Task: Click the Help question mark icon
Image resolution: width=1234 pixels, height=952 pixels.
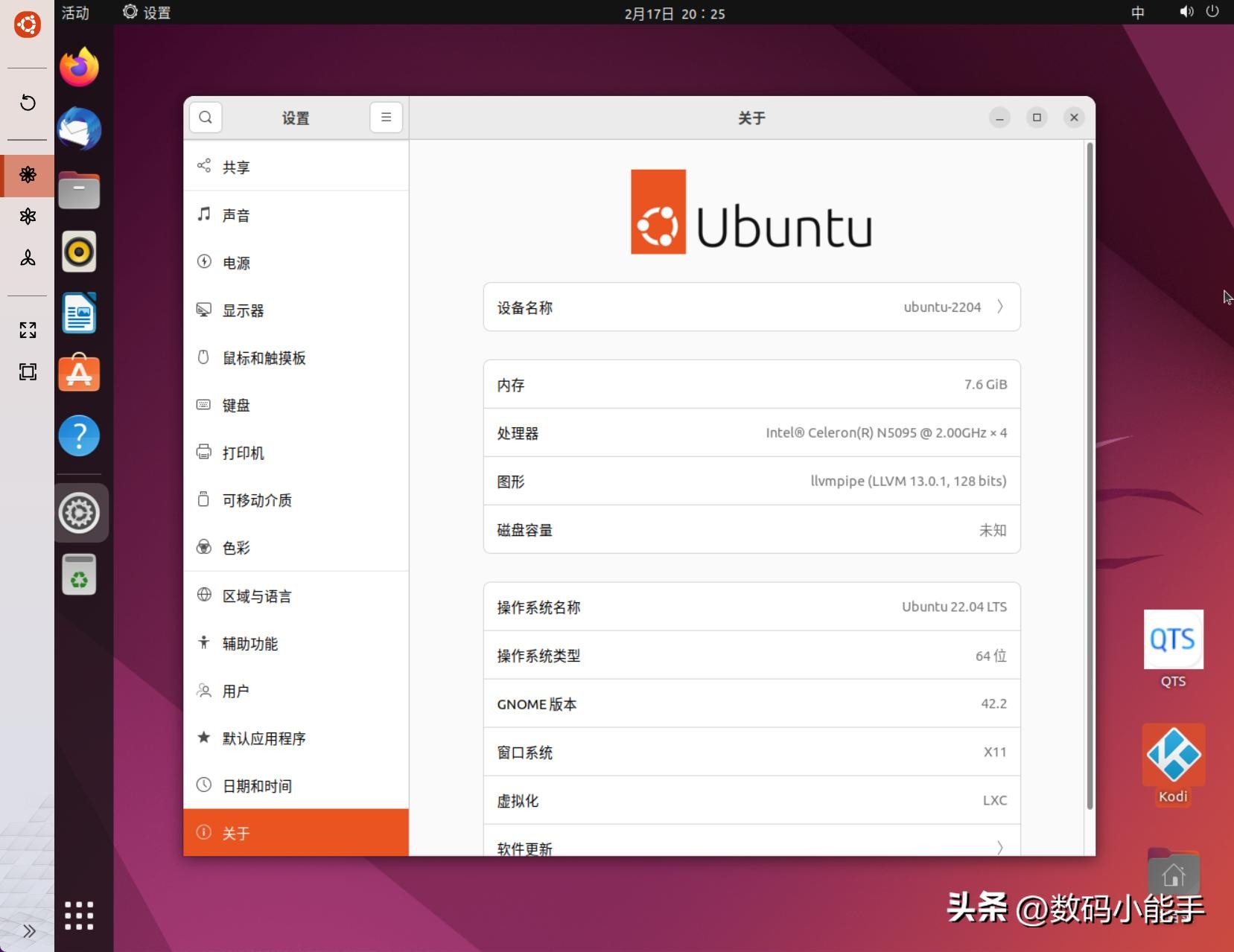Action: [x=79, y=435]
